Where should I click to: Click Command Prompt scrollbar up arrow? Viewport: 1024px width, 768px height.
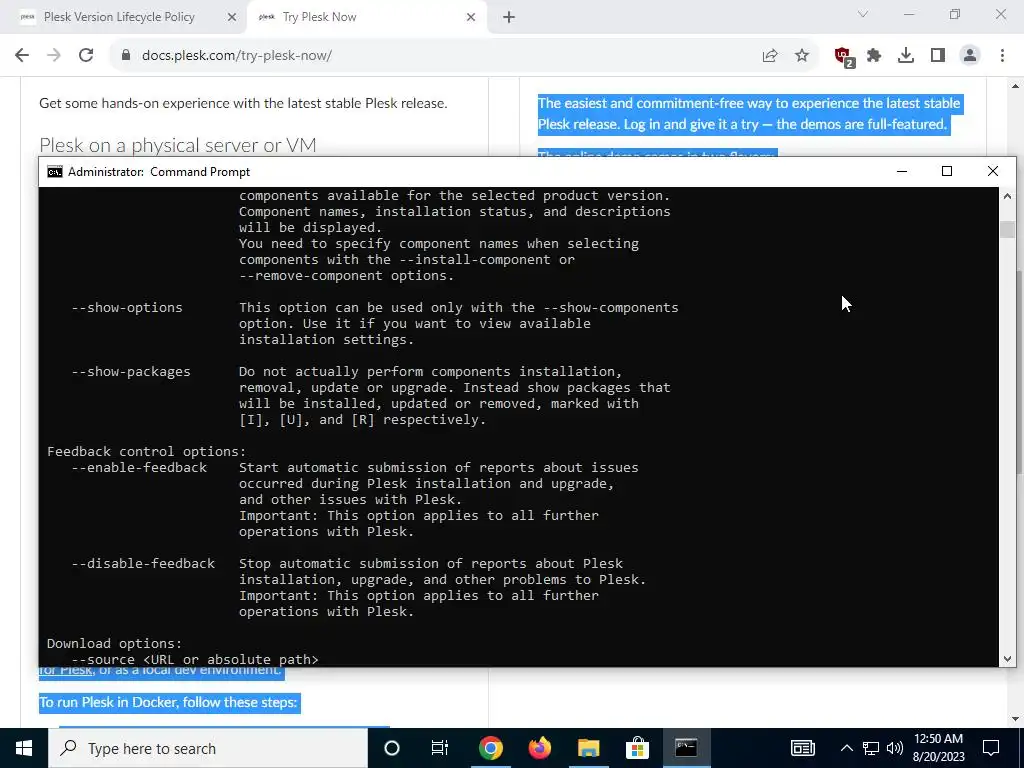(1007, 196)
